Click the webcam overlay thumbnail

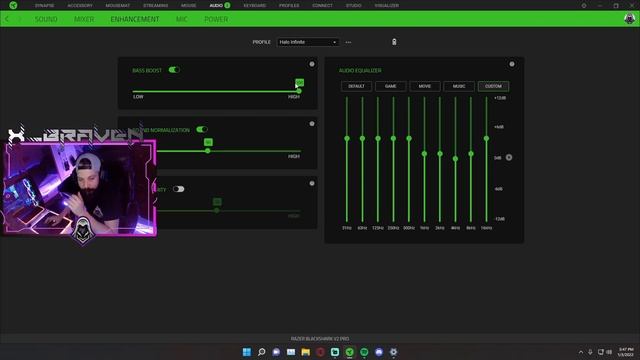coord(80,188)
